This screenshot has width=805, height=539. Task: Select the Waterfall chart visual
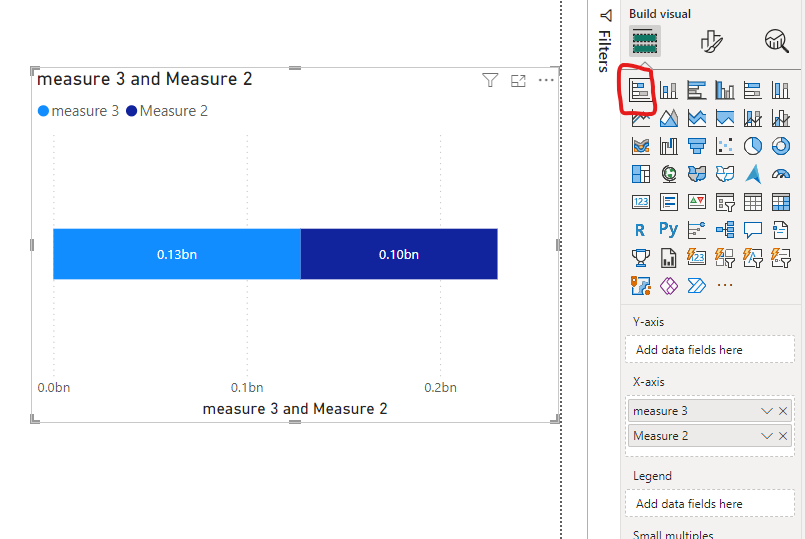coord(668,146)
